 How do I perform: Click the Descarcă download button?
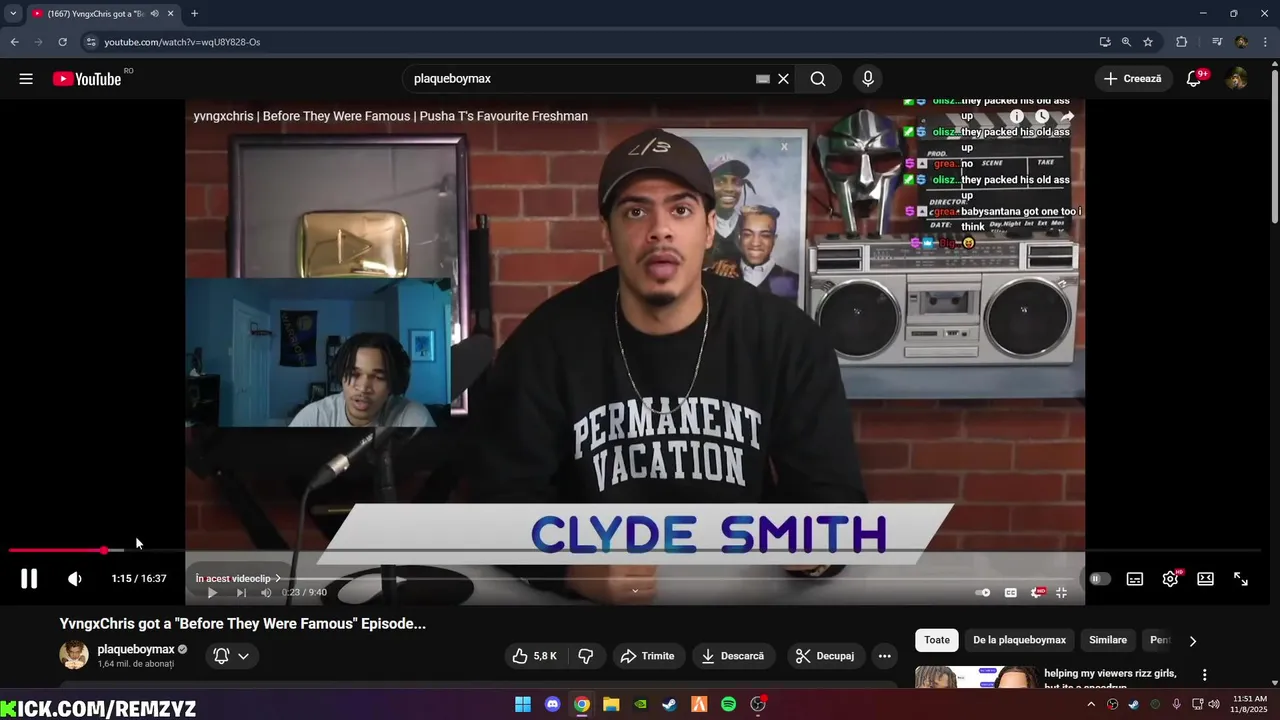pyautogui.click(x=732, y=656)
